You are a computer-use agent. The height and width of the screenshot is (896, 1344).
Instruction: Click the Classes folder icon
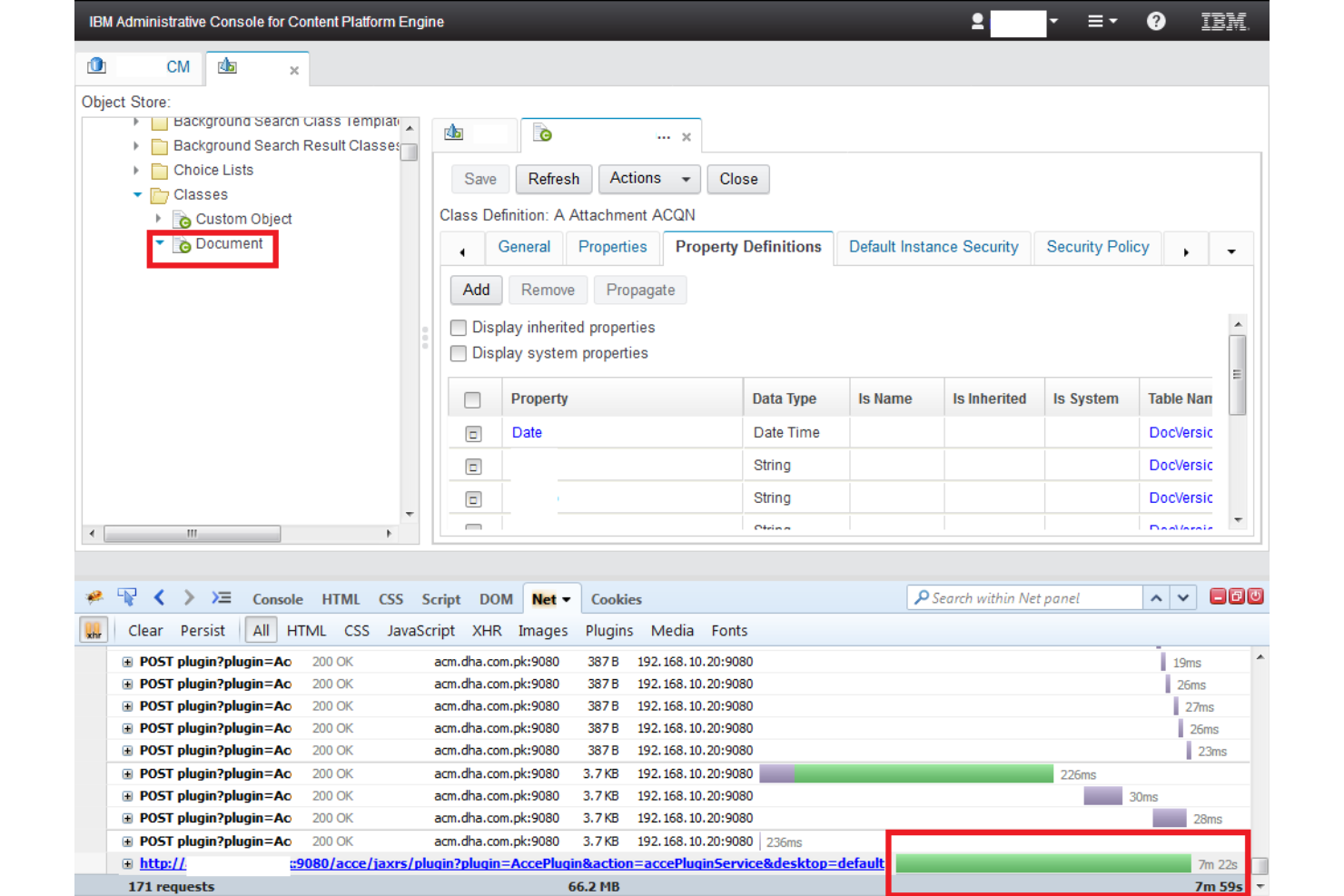coord(160,195)
